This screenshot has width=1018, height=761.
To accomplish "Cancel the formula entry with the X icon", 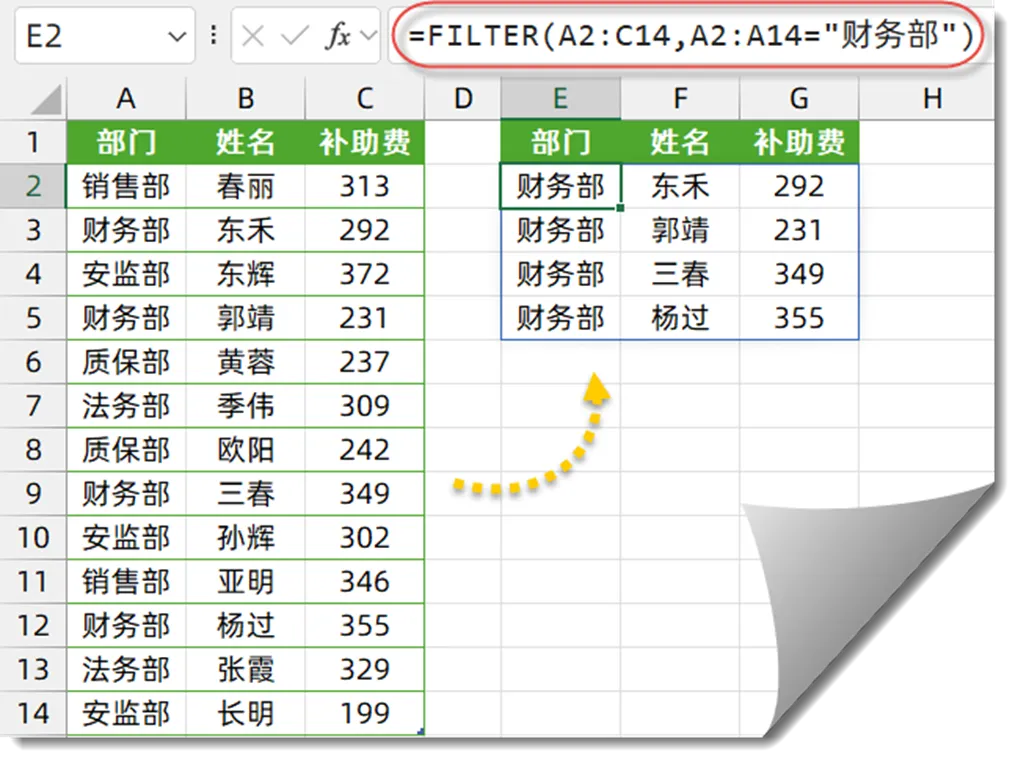I will point(252,36).
